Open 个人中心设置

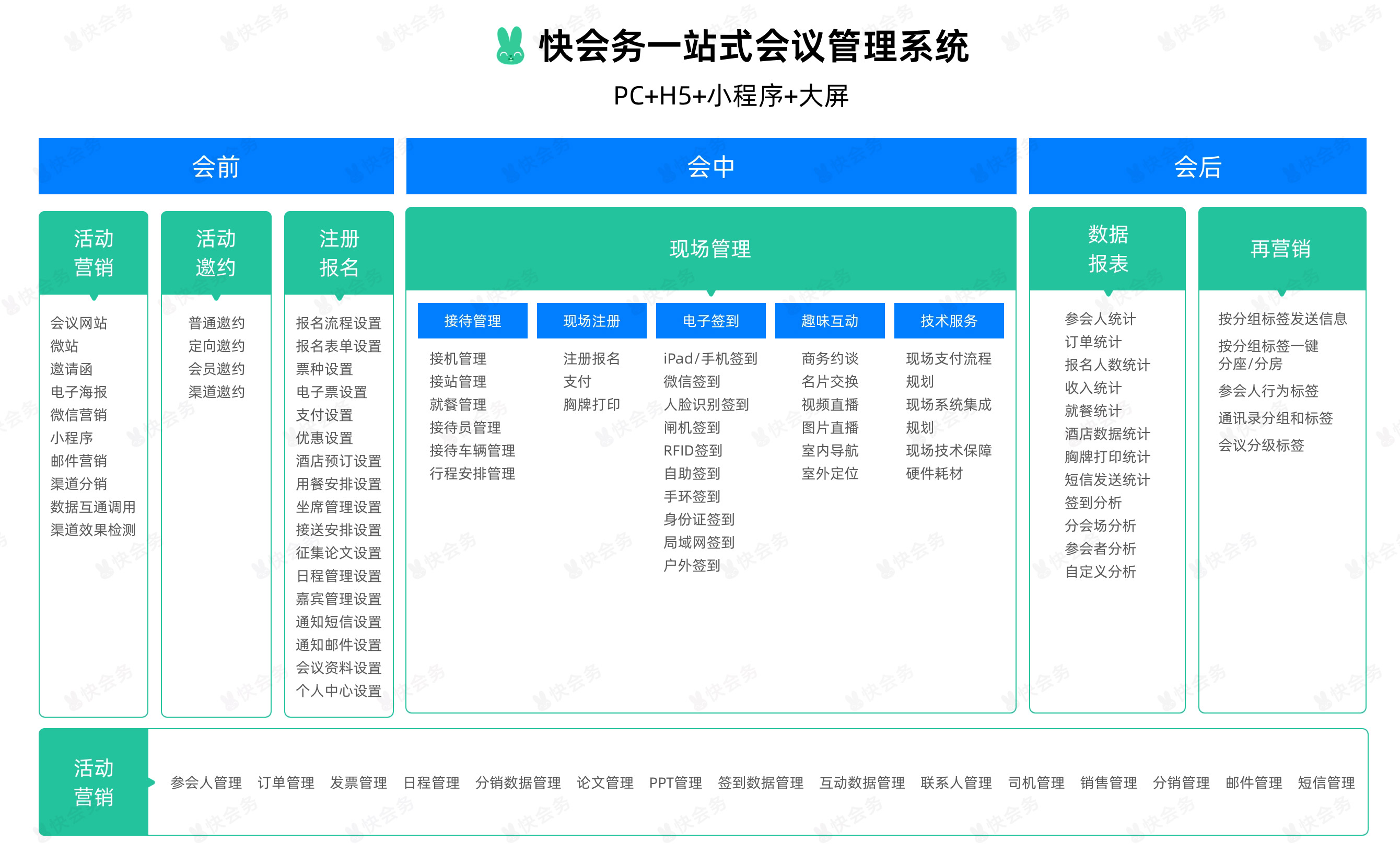[339, 691]
